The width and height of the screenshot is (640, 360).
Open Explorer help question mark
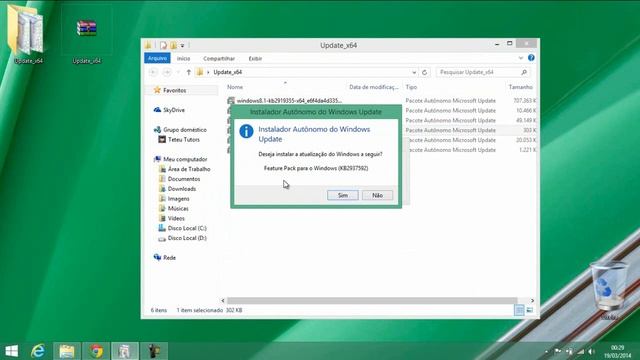(x=531, y=58)
